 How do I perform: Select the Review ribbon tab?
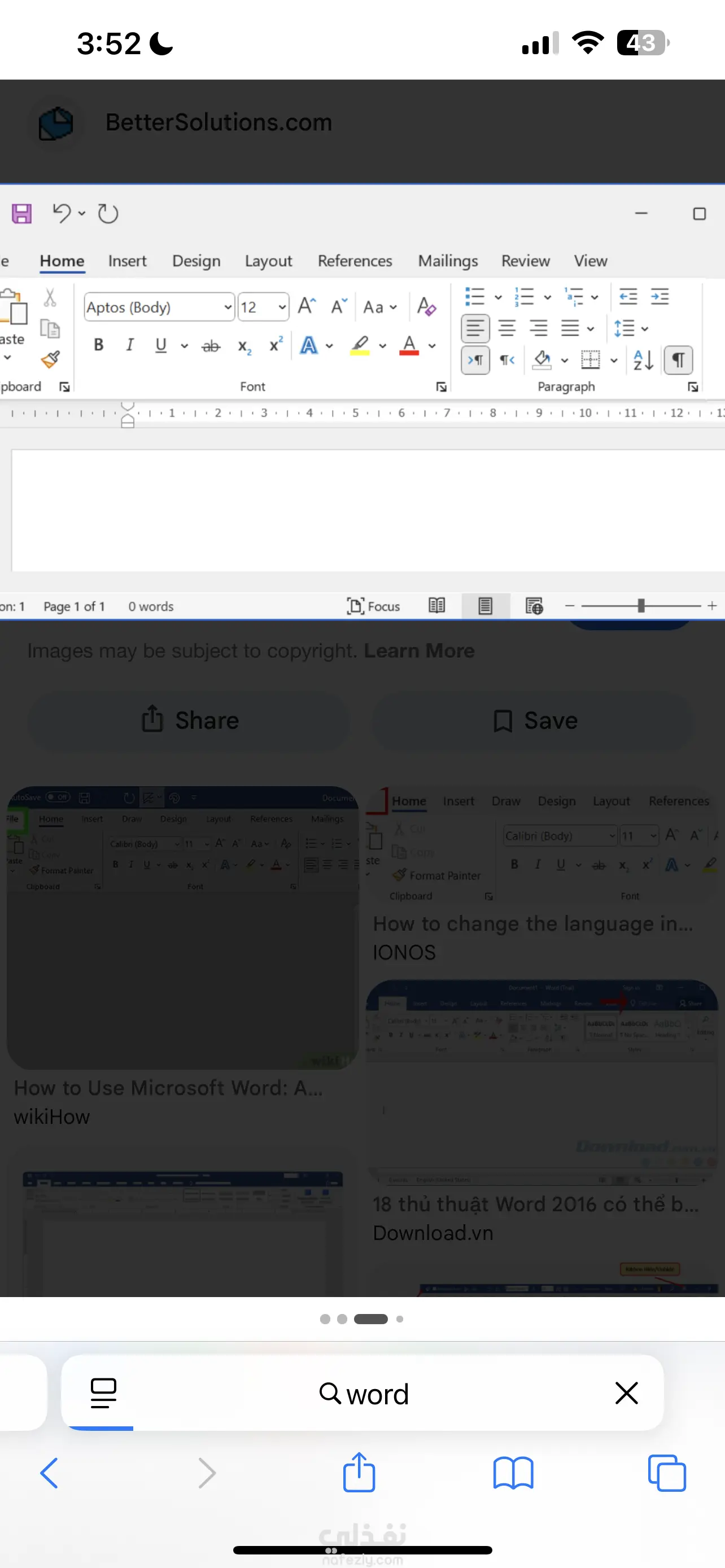526,261
